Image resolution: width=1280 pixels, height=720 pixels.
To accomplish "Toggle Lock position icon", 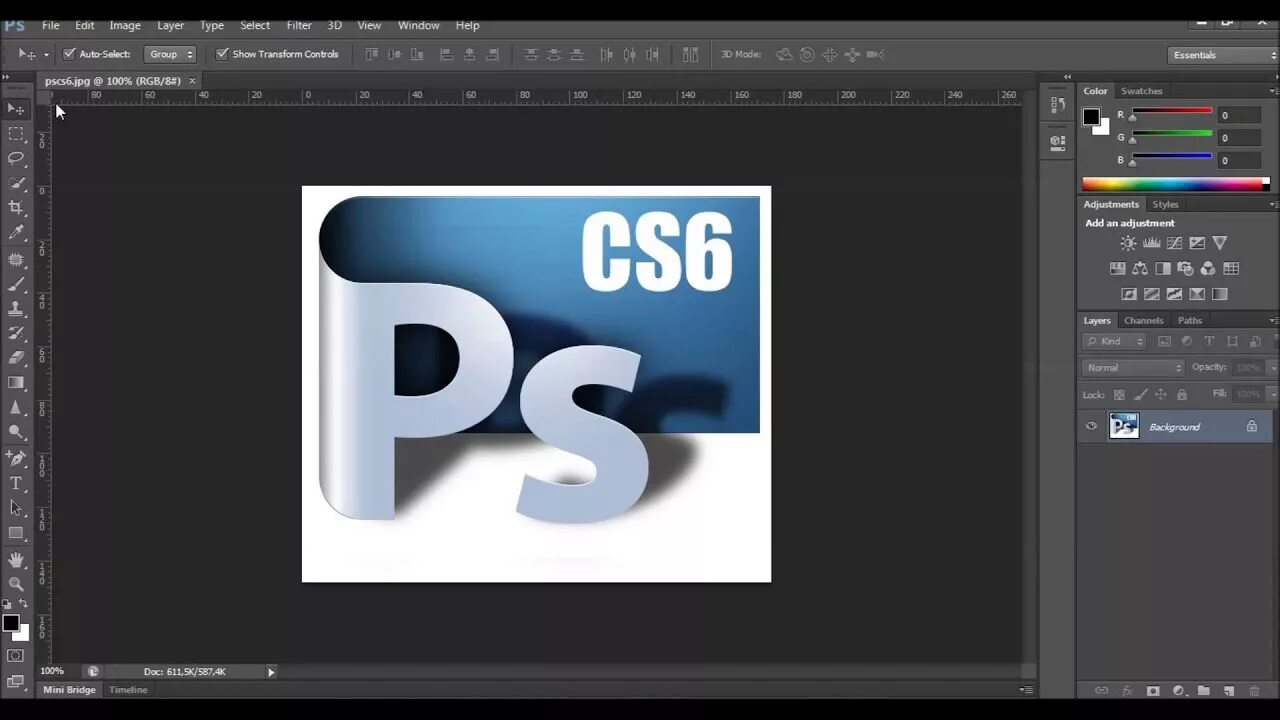I will [x=1161, y=395].
